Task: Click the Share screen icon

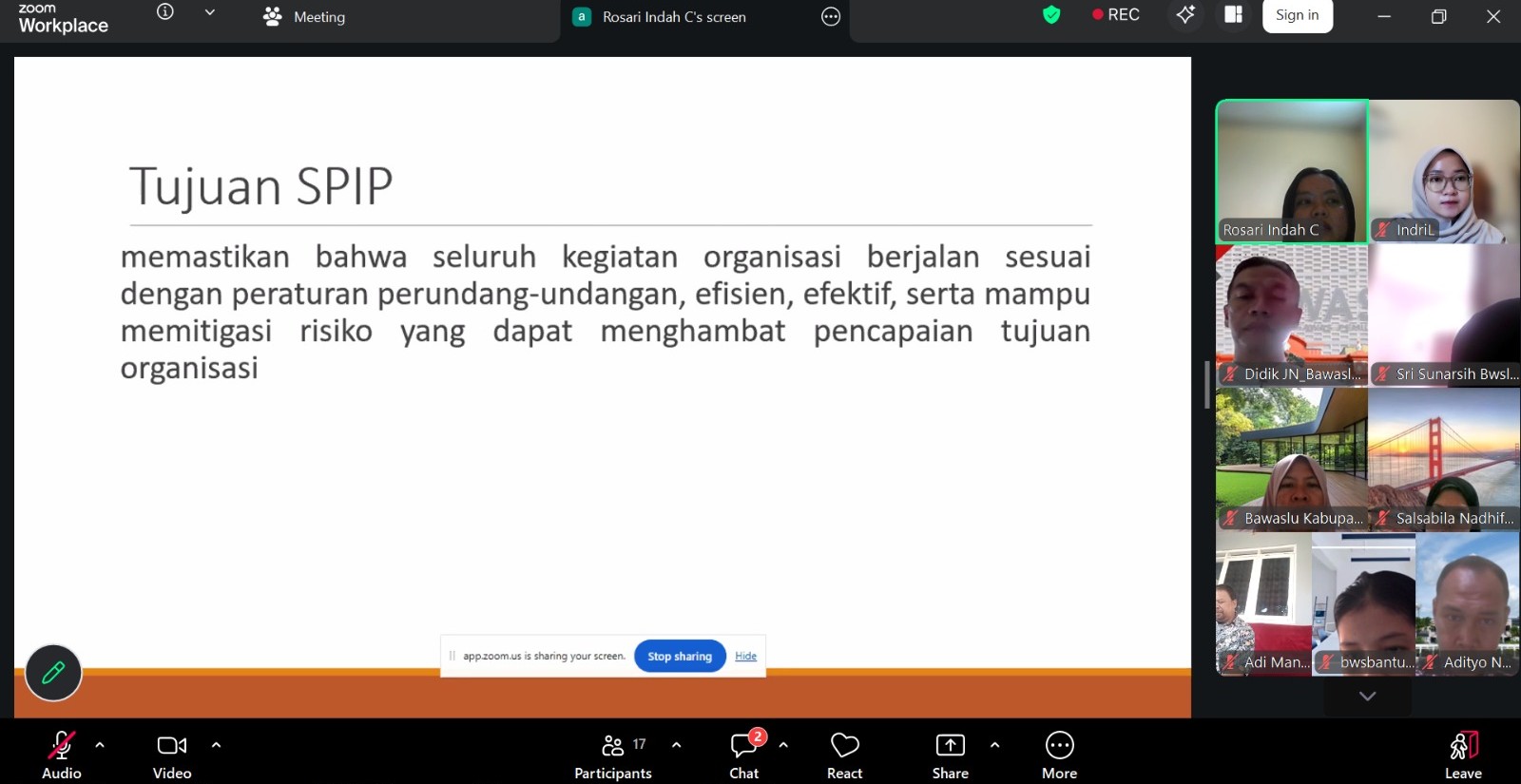Action: [951, 755]
